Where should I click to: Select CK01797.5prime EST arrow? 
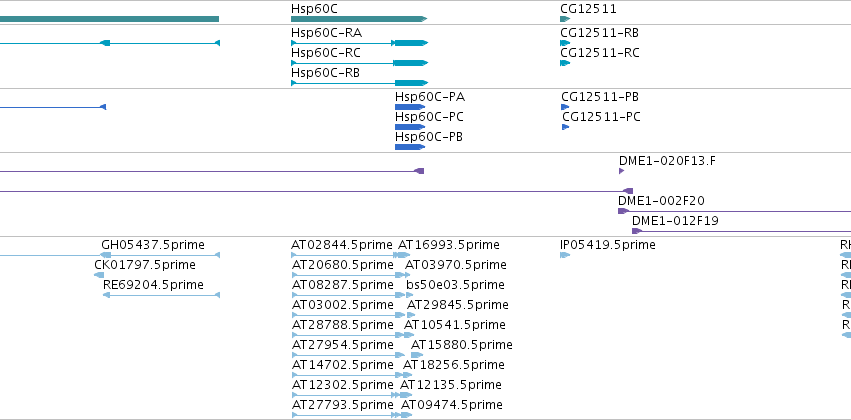point(99,275)
